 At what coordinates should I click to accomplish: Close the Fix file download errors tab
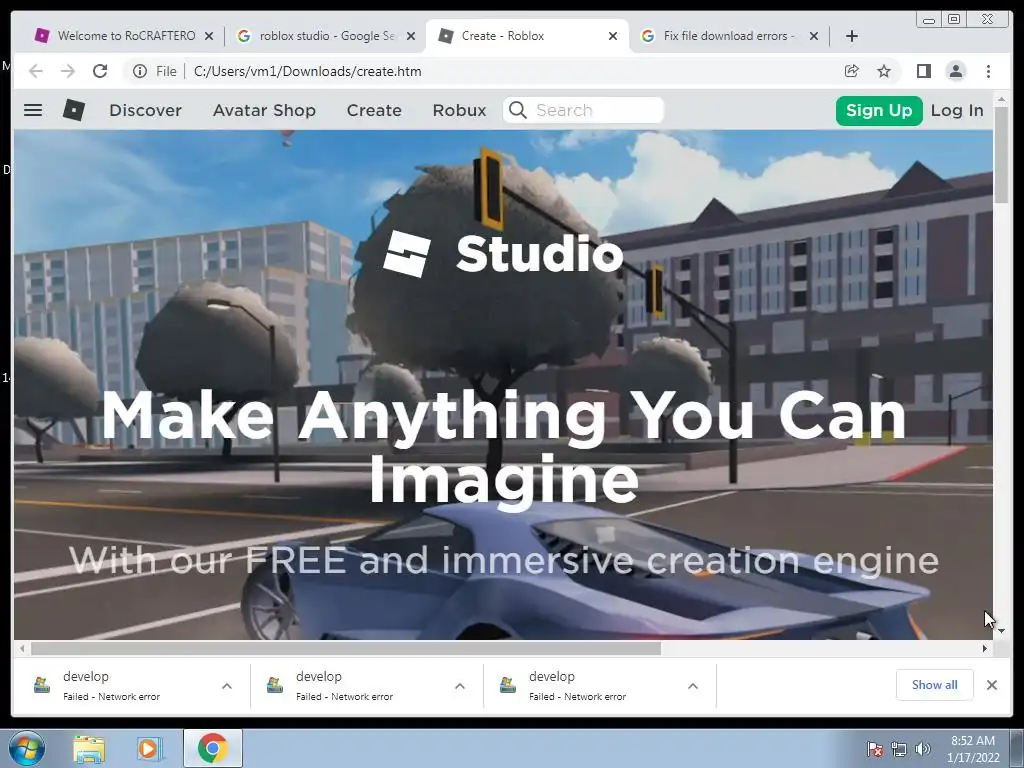click(814, 36)
